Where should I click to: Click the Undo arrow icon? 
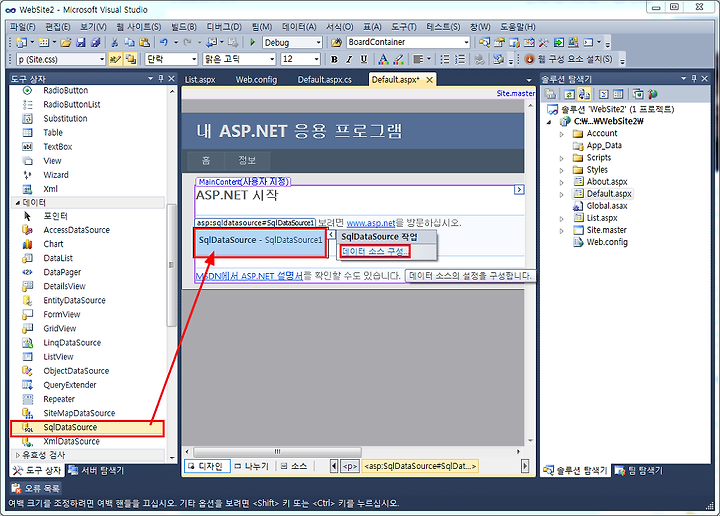coord(164,43)
